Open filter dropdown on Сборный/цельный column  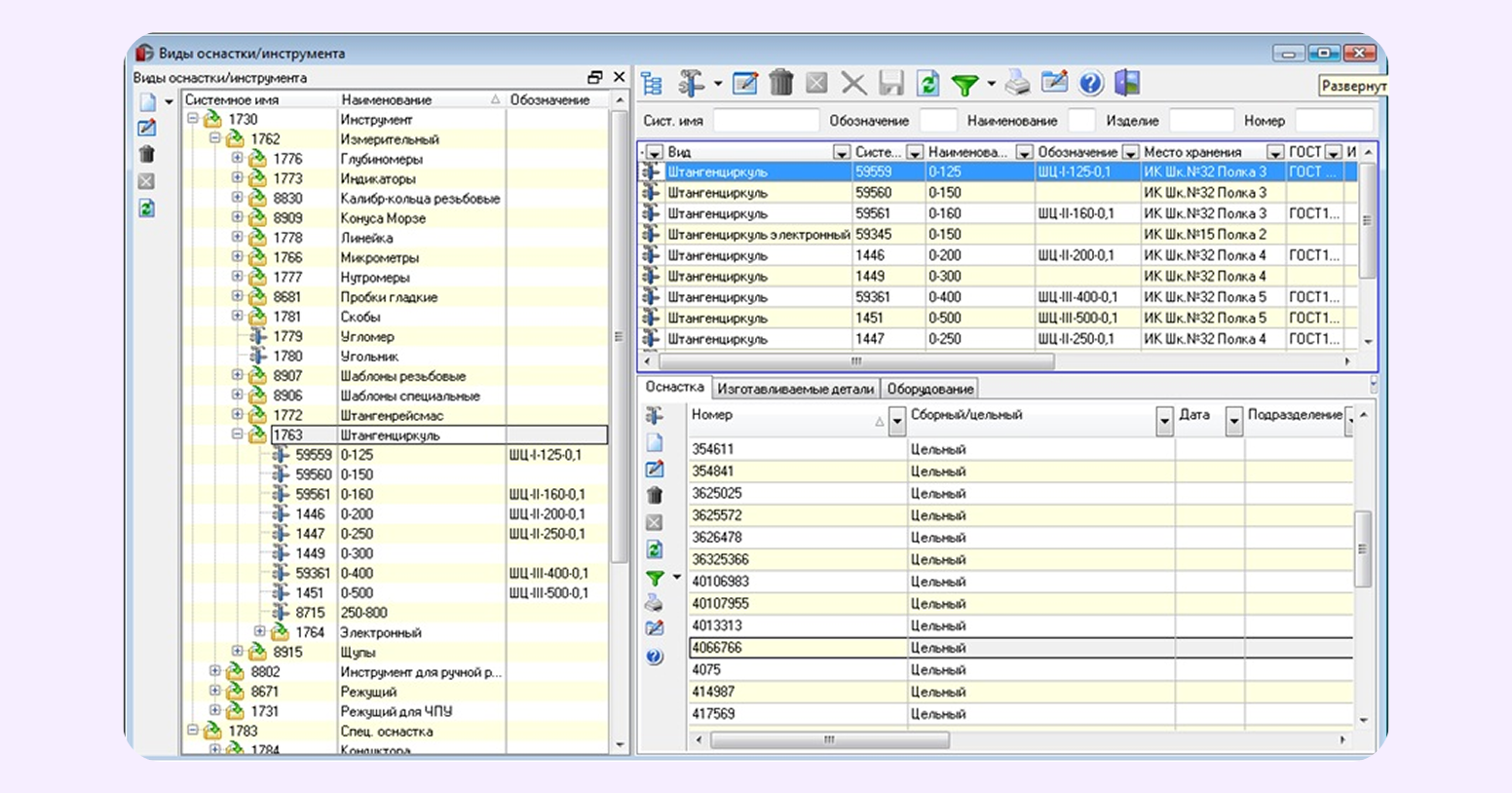pos(1164,423)
